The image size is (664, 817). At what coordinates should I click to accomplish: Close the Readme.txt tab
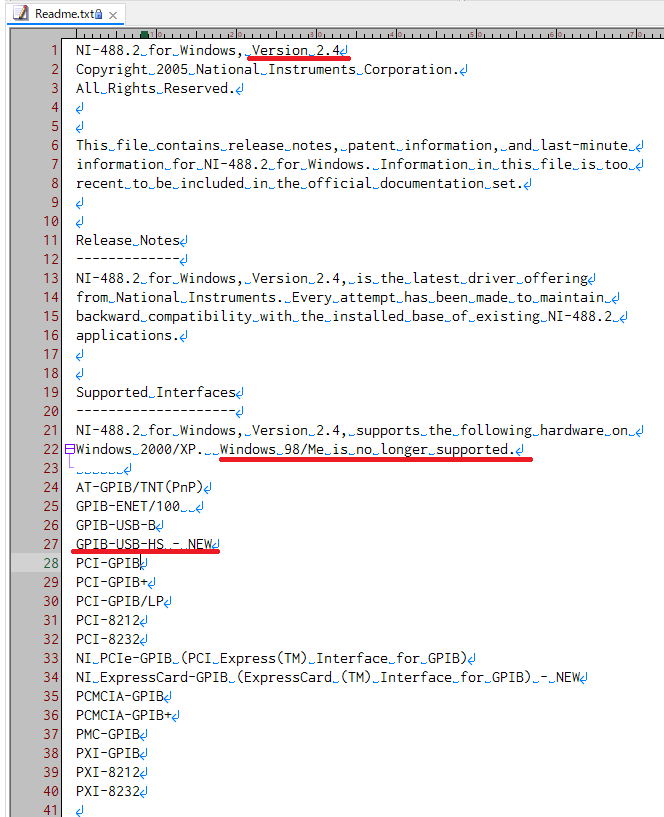[113, 15]
